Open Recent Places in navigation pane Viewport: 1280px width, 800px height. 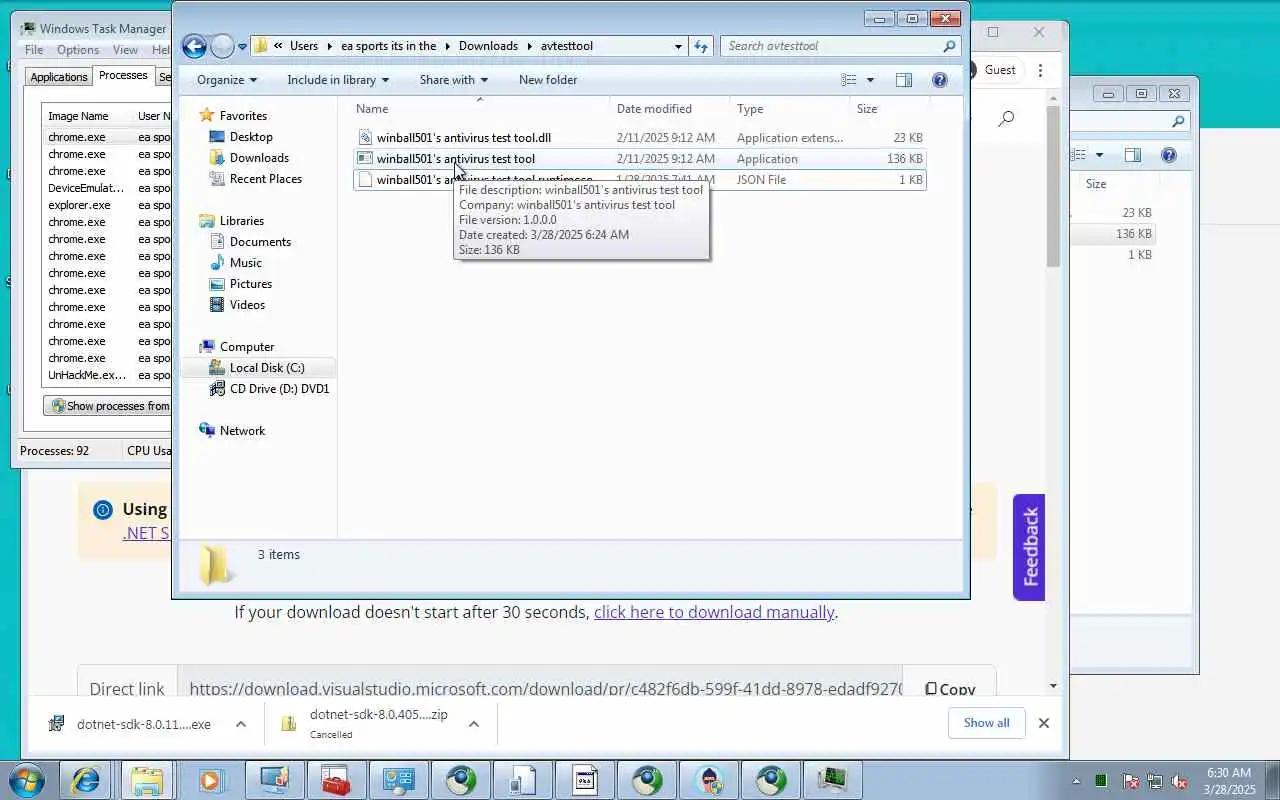click(265, 179)
